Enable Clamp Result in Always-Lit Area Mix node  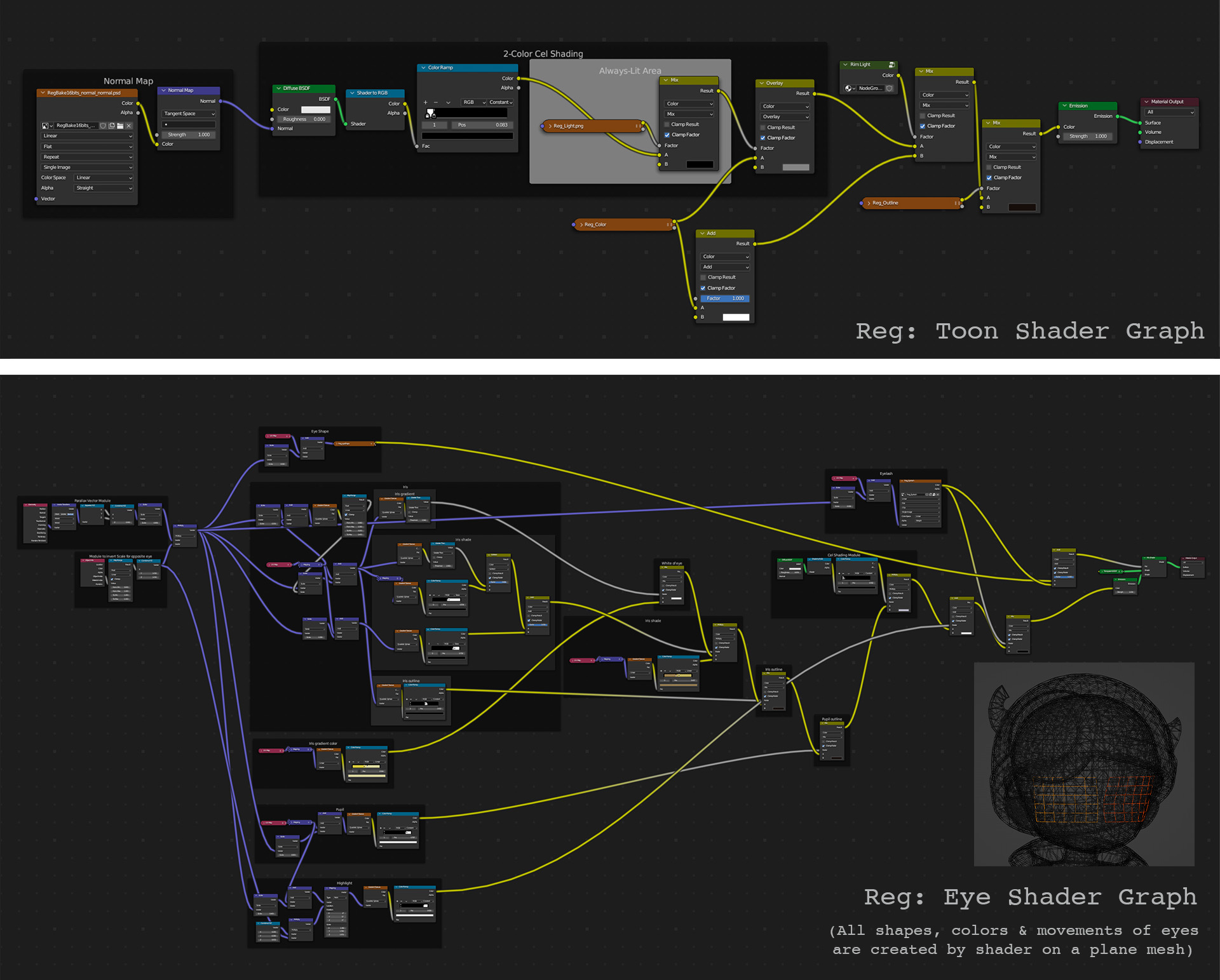click(667, 124)
